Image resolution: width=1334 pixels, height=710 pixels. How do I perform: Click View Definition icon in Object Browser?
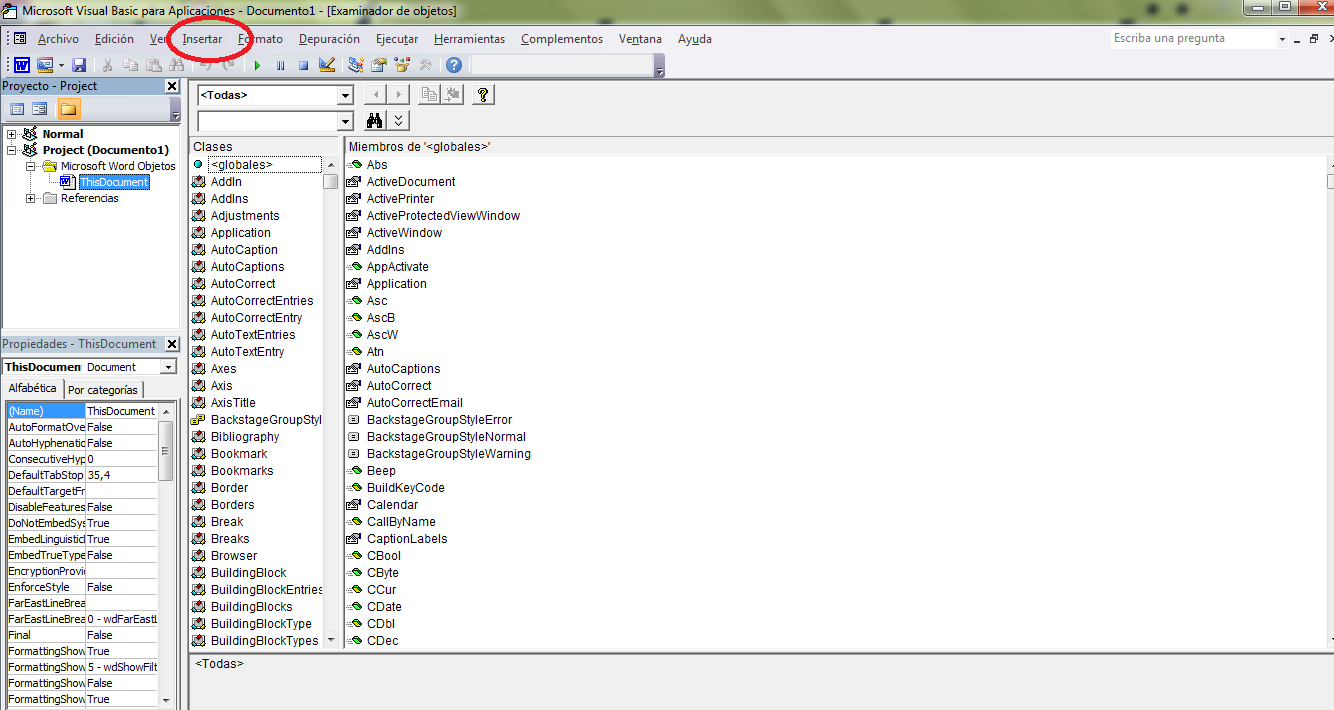pos(453,94)
